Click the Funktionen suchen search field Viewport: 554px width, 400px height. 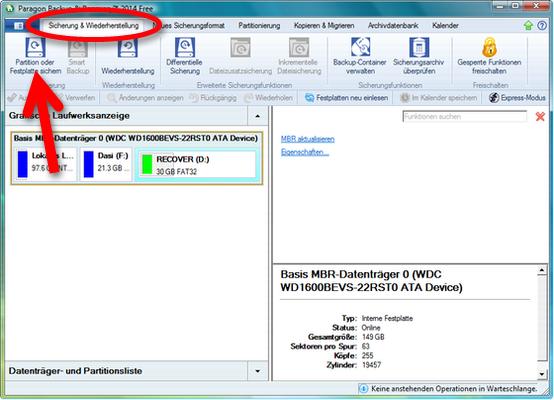click(x=465, y=117)
